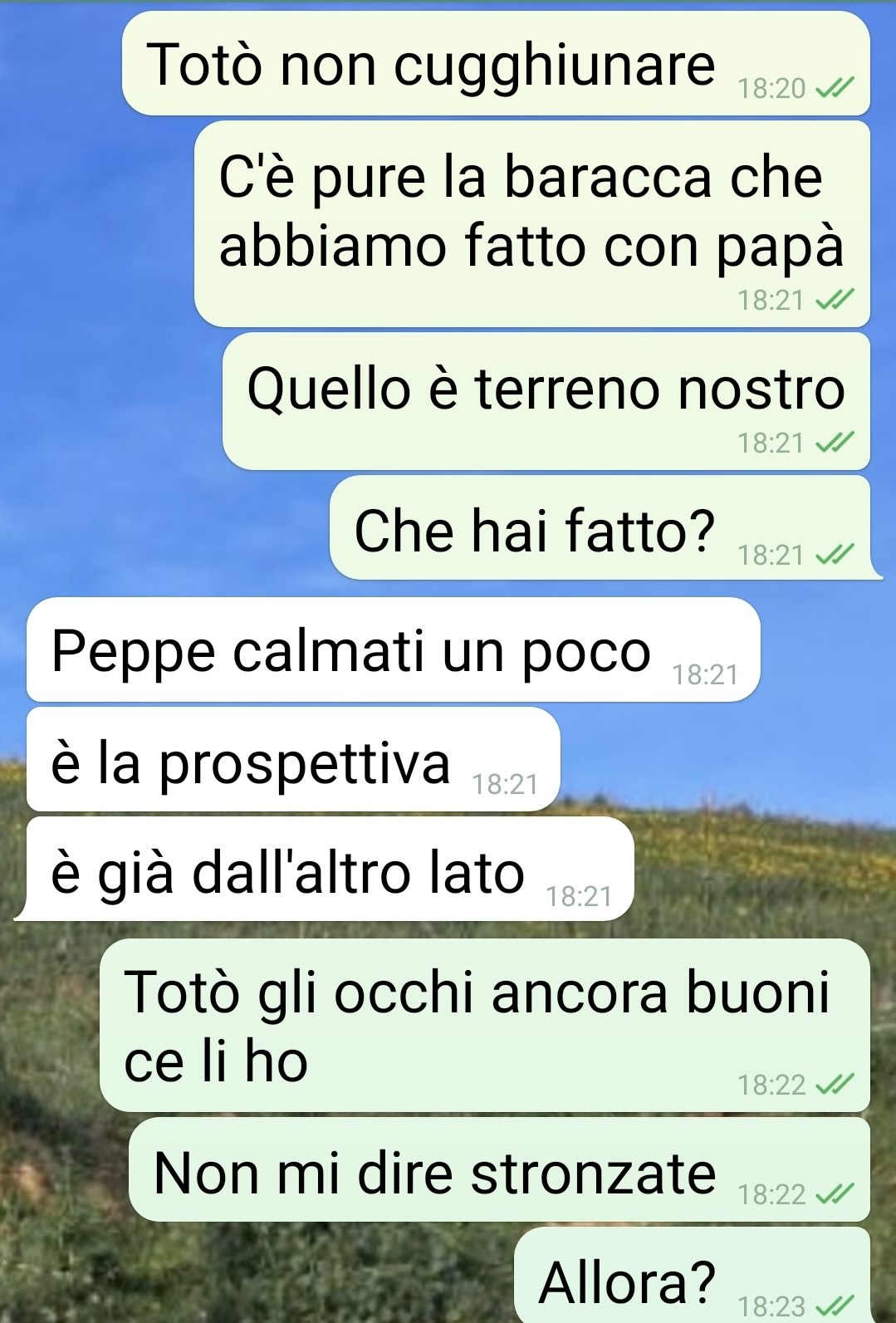Tap the double tick next to 'Allora?'

pos(835,1305)
